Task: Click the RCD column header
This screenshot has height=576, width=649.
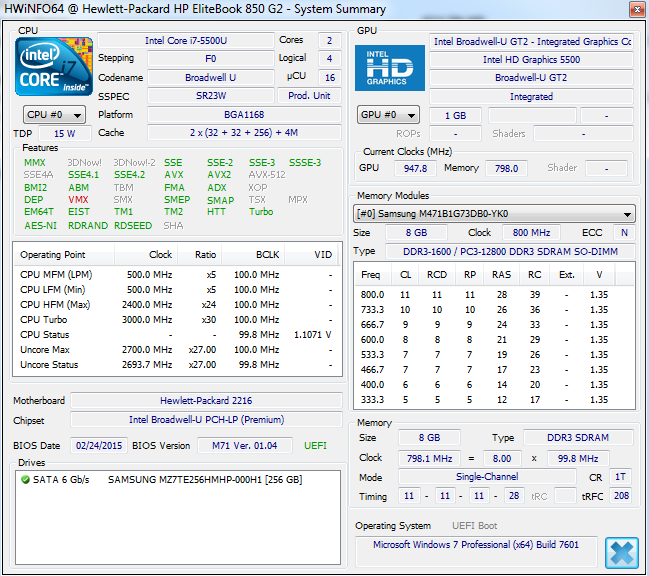Action: pos(437,275)
